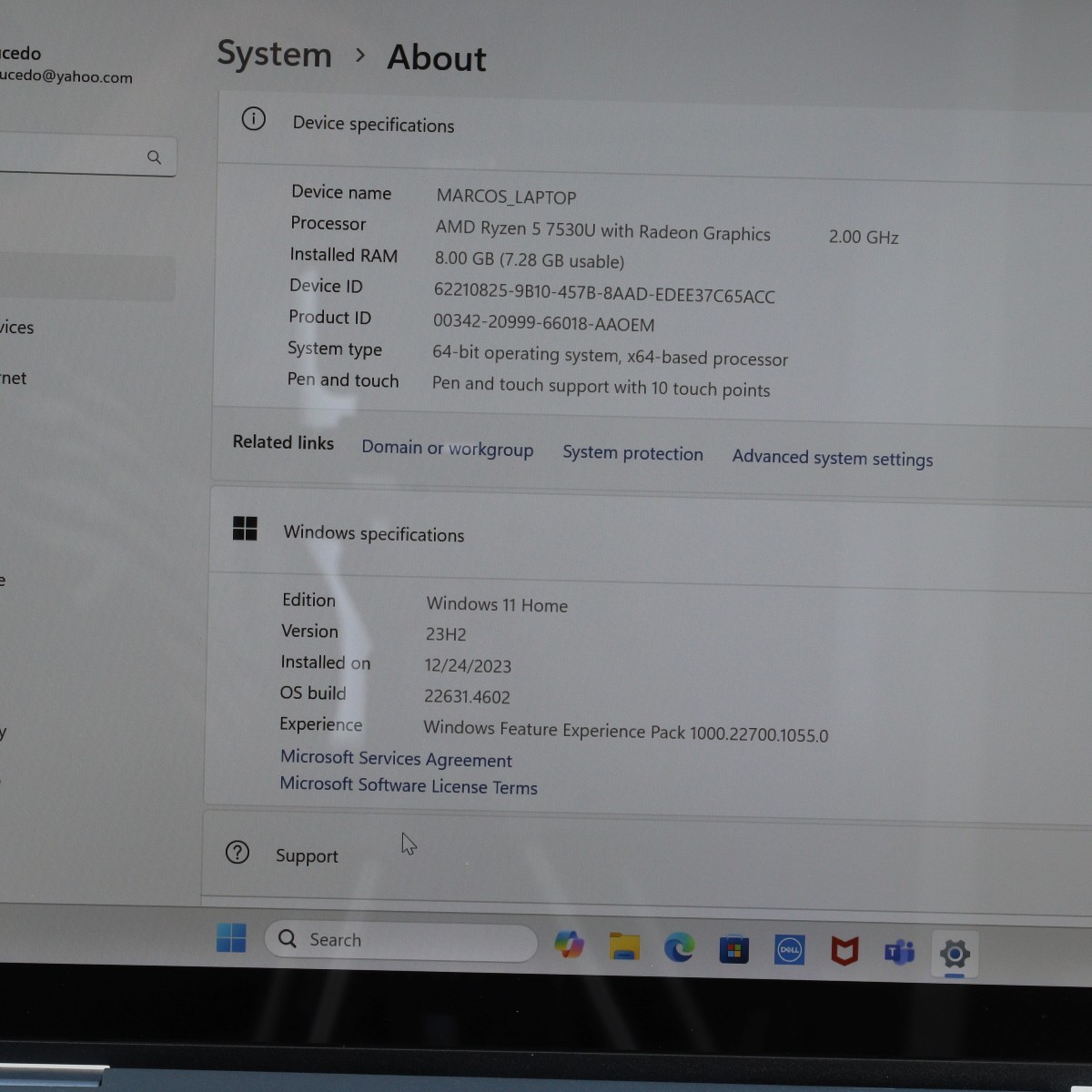Open File Explorer from the taskbar
Viewport: 1092px width, 1092px height.
pos(624,946)
